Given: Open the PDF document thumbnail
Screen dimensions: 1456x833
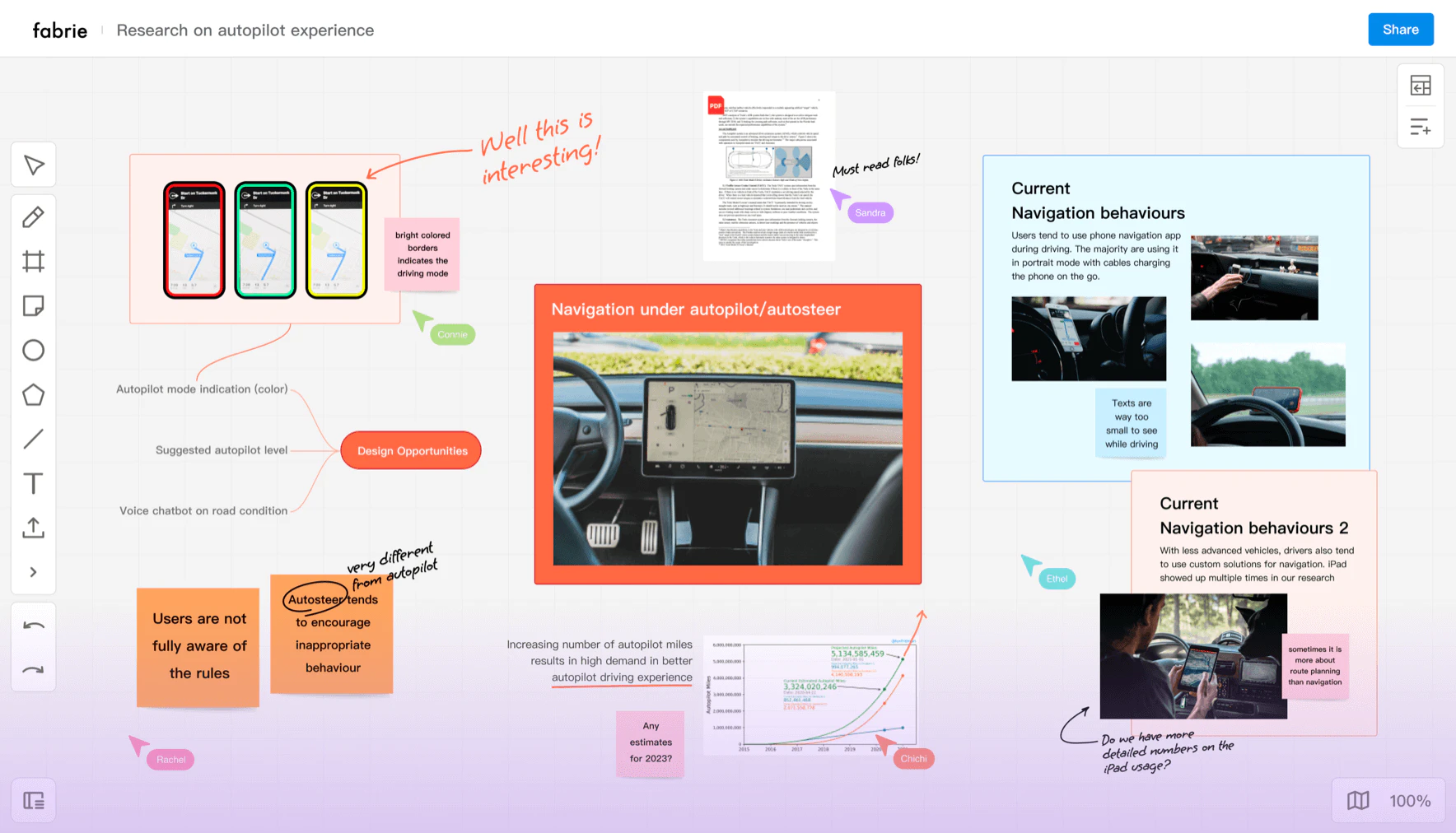Looking at the screenshot, I should [x=768, y=176].
